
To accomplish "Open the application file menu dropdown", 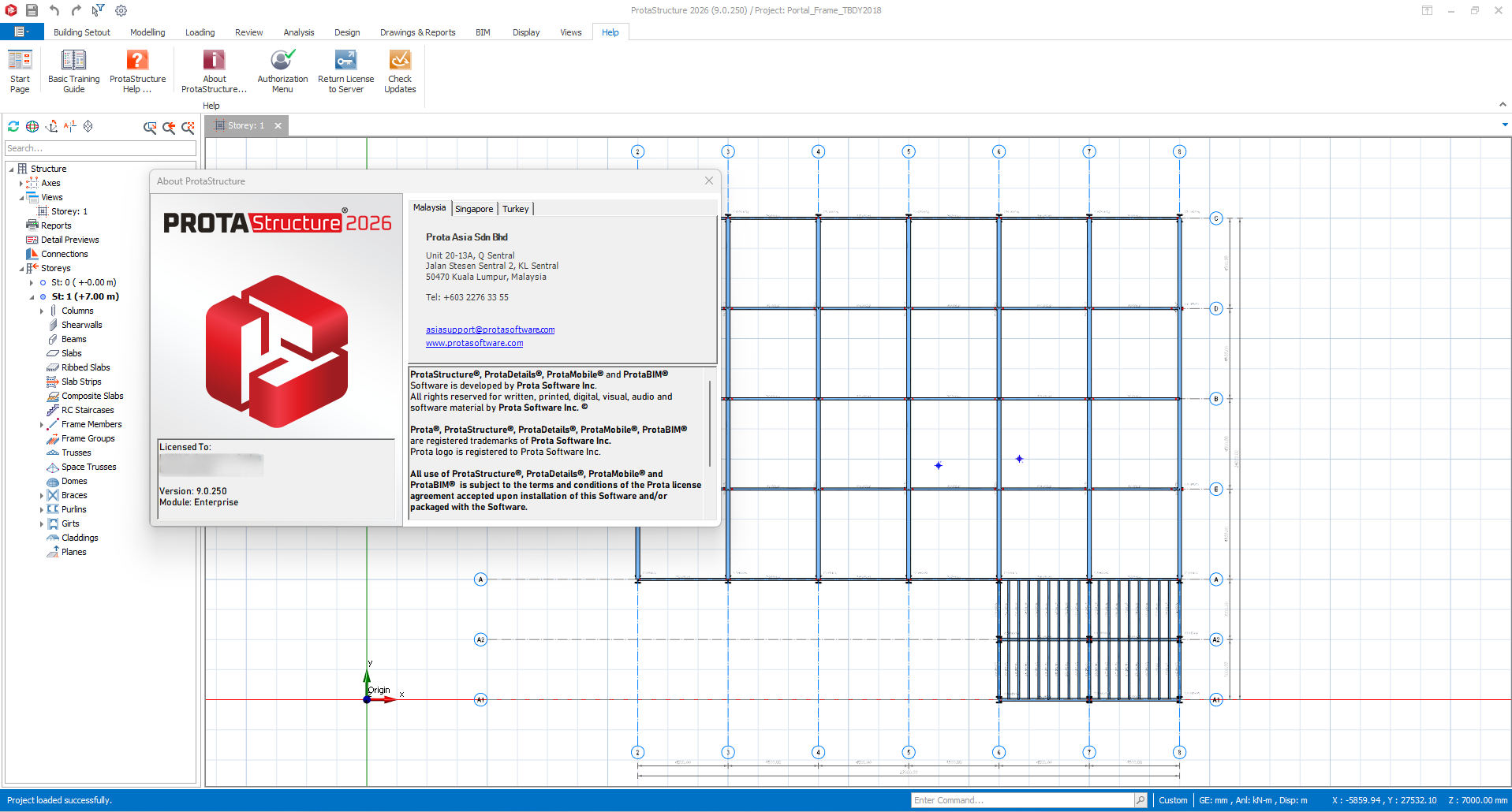I will click(x=21, y=32).
